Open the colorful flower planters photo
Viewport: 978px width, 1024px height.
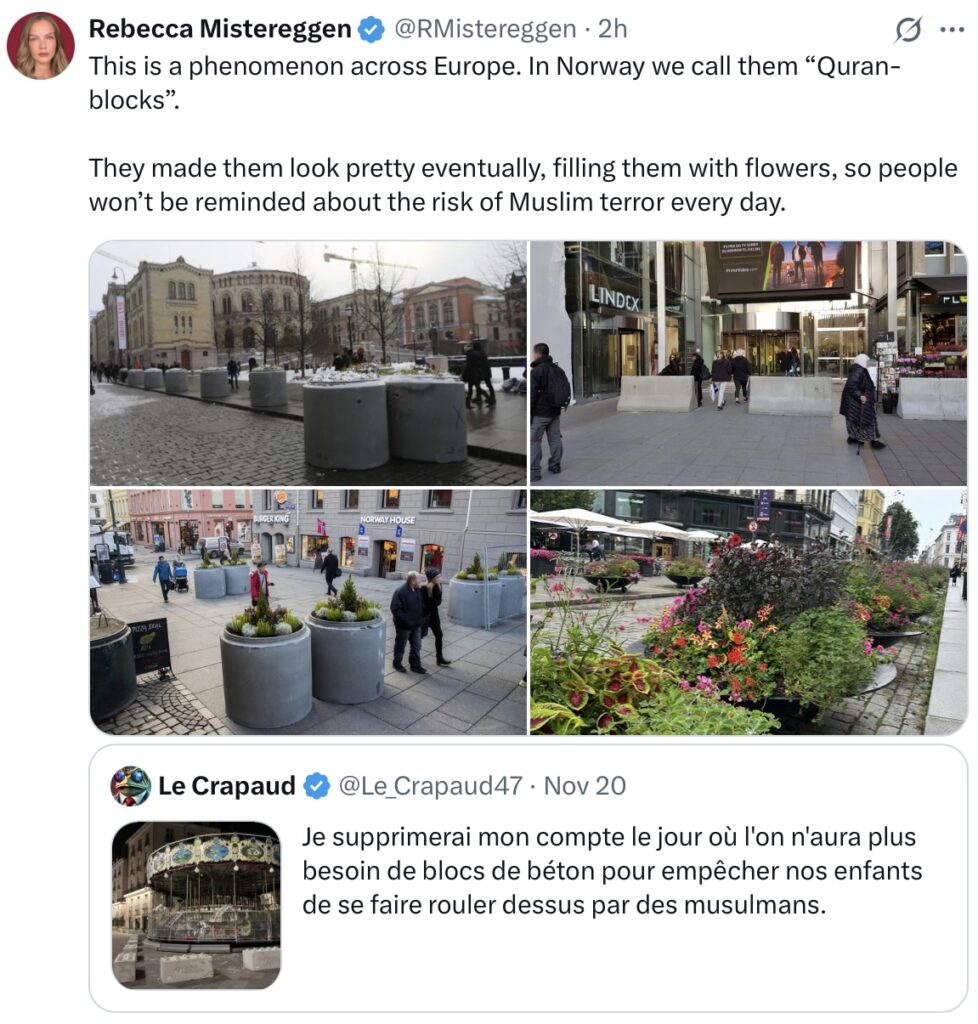click(748, 611)
